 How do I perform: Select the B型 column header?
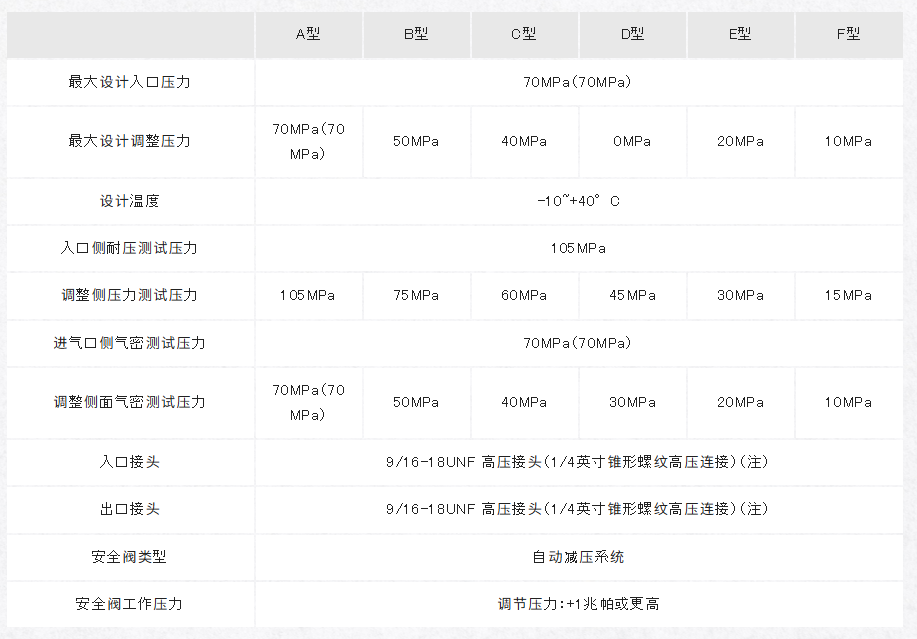click(416, 34)
